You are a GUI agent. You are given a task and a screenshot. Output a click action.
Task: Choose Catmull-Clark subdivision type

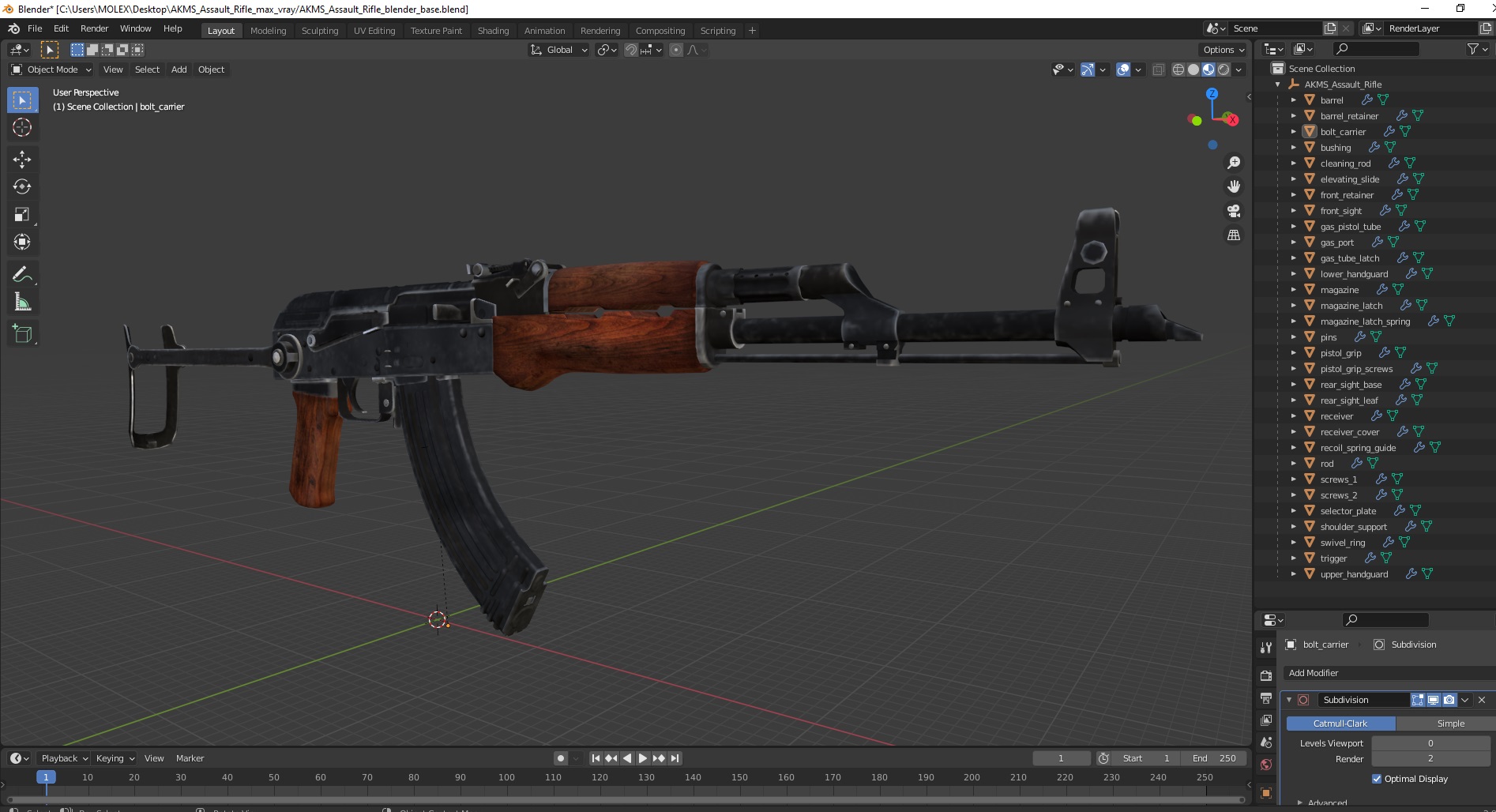coord(1340,724)
